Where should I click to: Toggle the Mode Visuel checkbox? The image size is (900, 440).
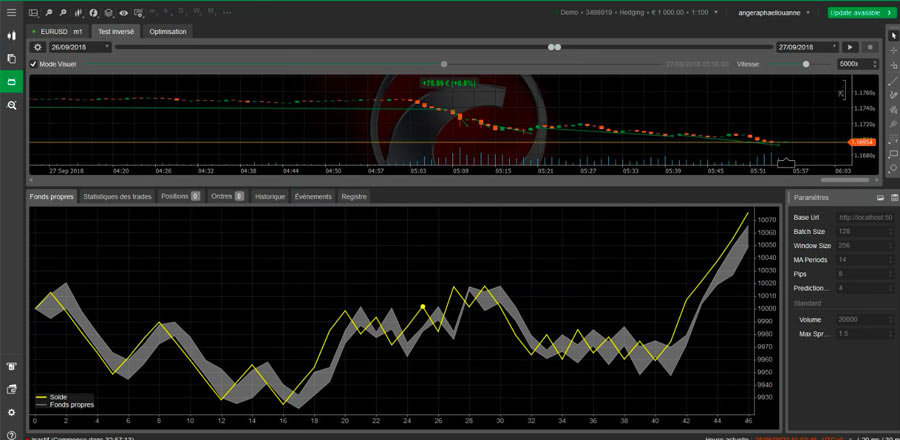pos(34,64)
